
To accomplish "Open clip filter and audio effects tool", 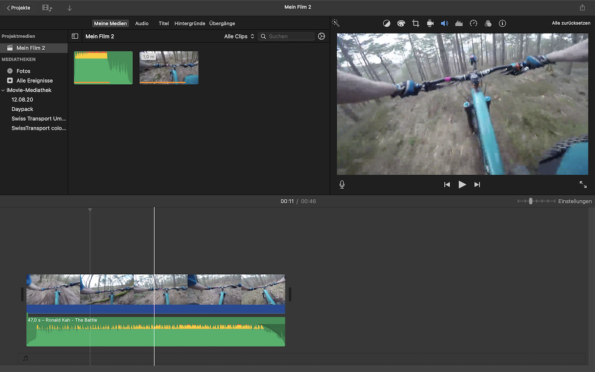I will tap(488, 23).
